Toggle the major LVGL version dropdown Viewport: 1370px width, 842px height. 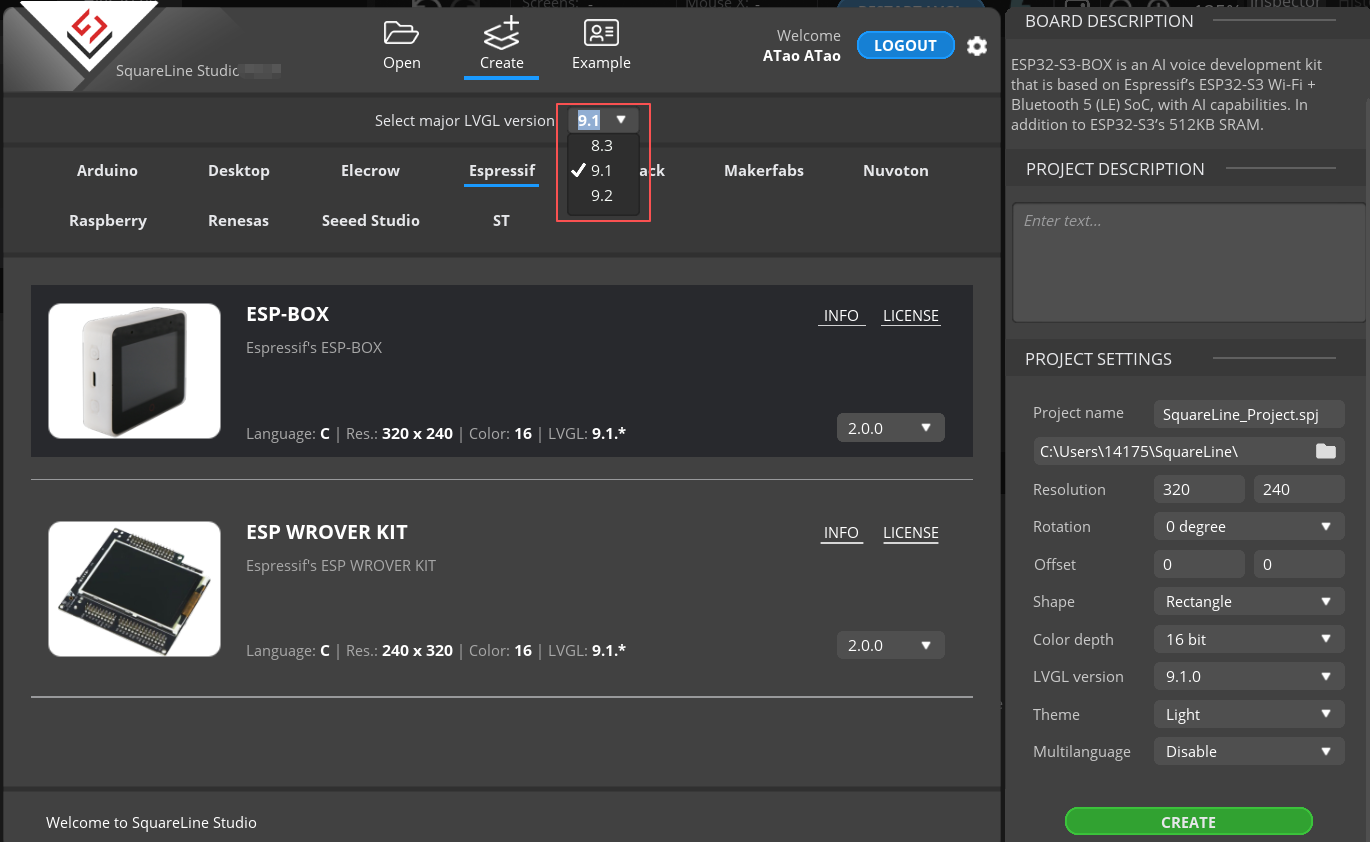603,120
